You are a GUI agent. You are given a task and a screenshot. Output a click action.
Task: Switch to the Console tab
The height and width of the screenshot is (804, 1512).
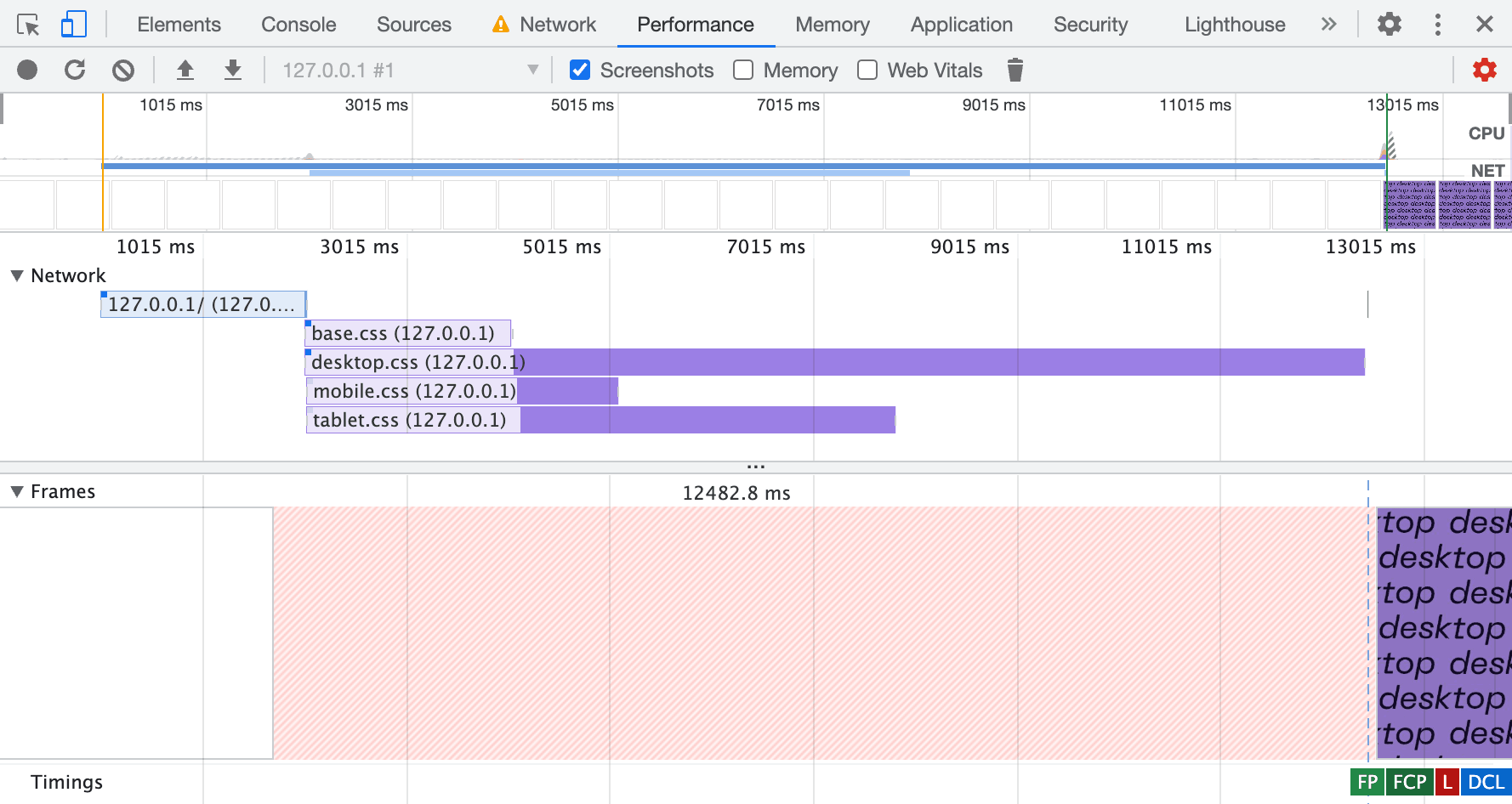pos(298,25)
